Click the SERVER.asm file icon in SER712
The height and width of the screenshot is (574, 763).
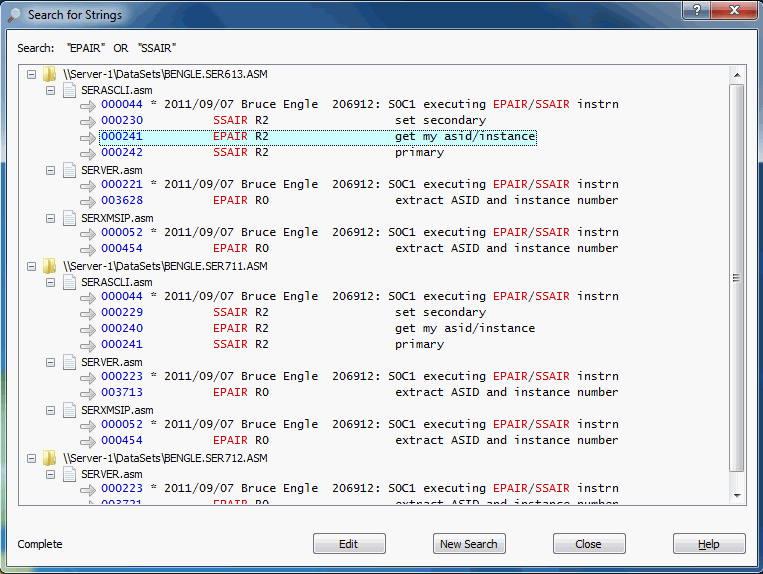[69, 474]
